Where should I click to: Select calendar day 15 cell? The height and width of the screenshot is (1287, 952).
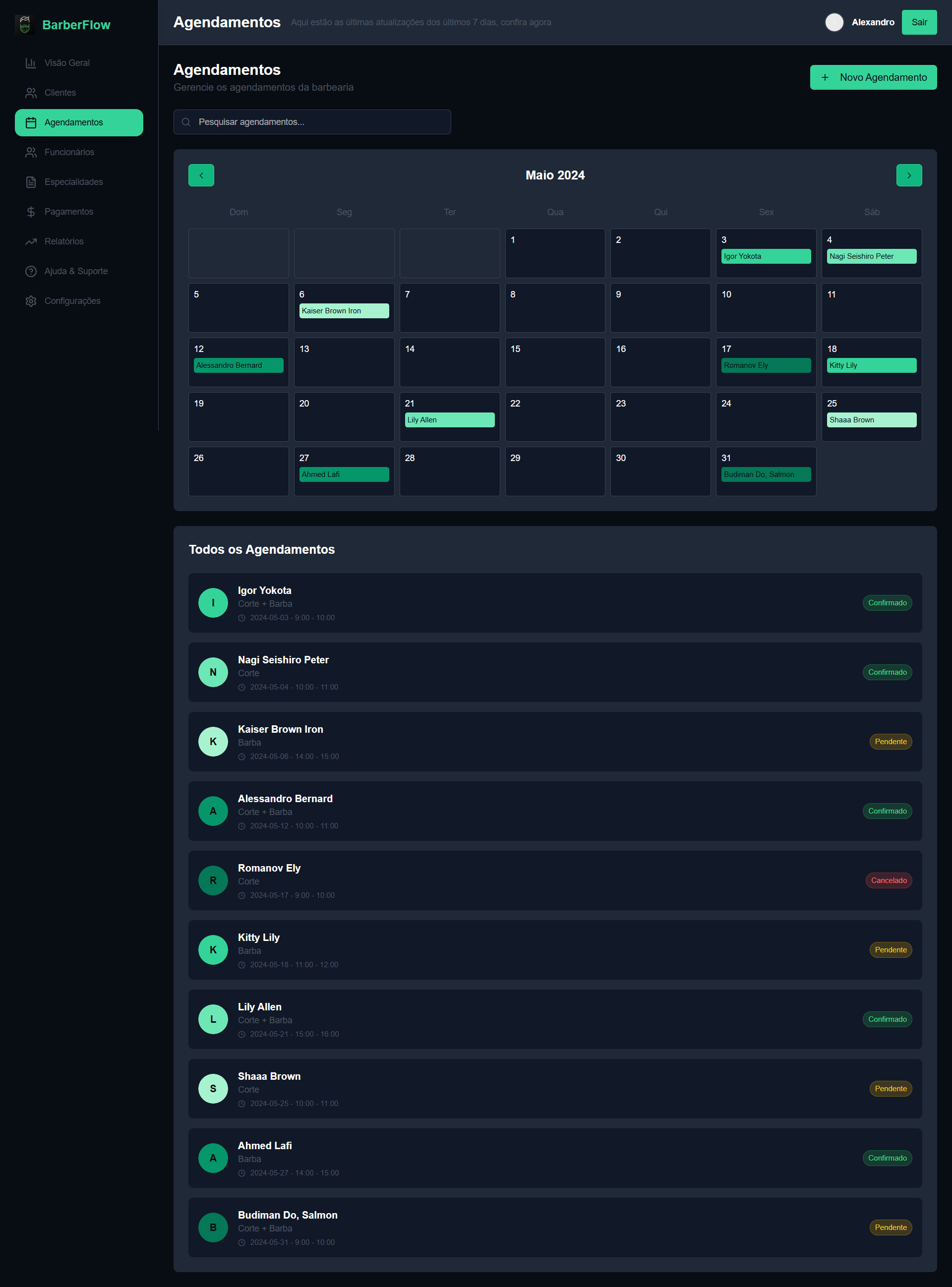(554, 362)
